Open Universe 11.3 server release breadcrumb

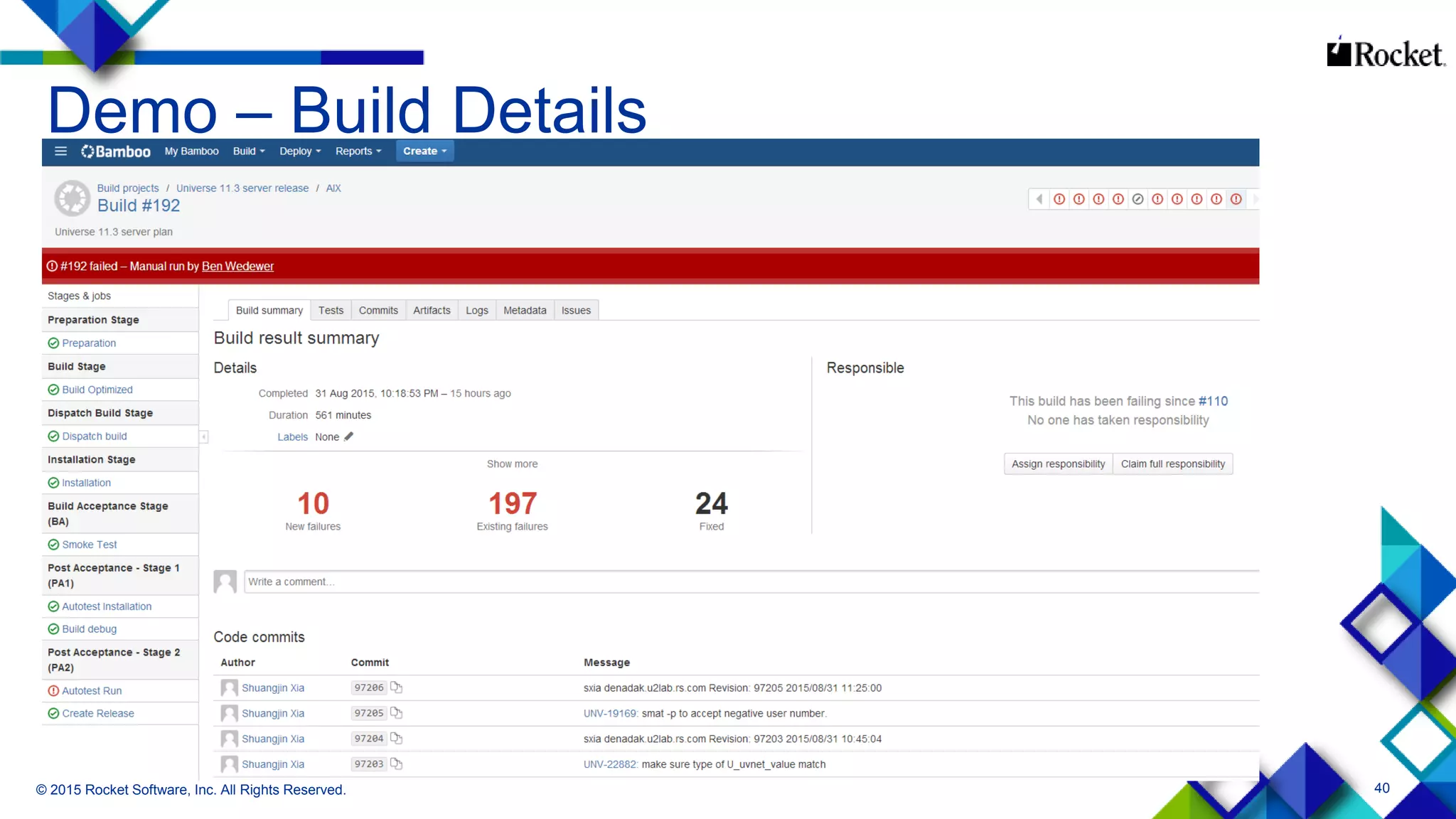click(x=242, y=188)
